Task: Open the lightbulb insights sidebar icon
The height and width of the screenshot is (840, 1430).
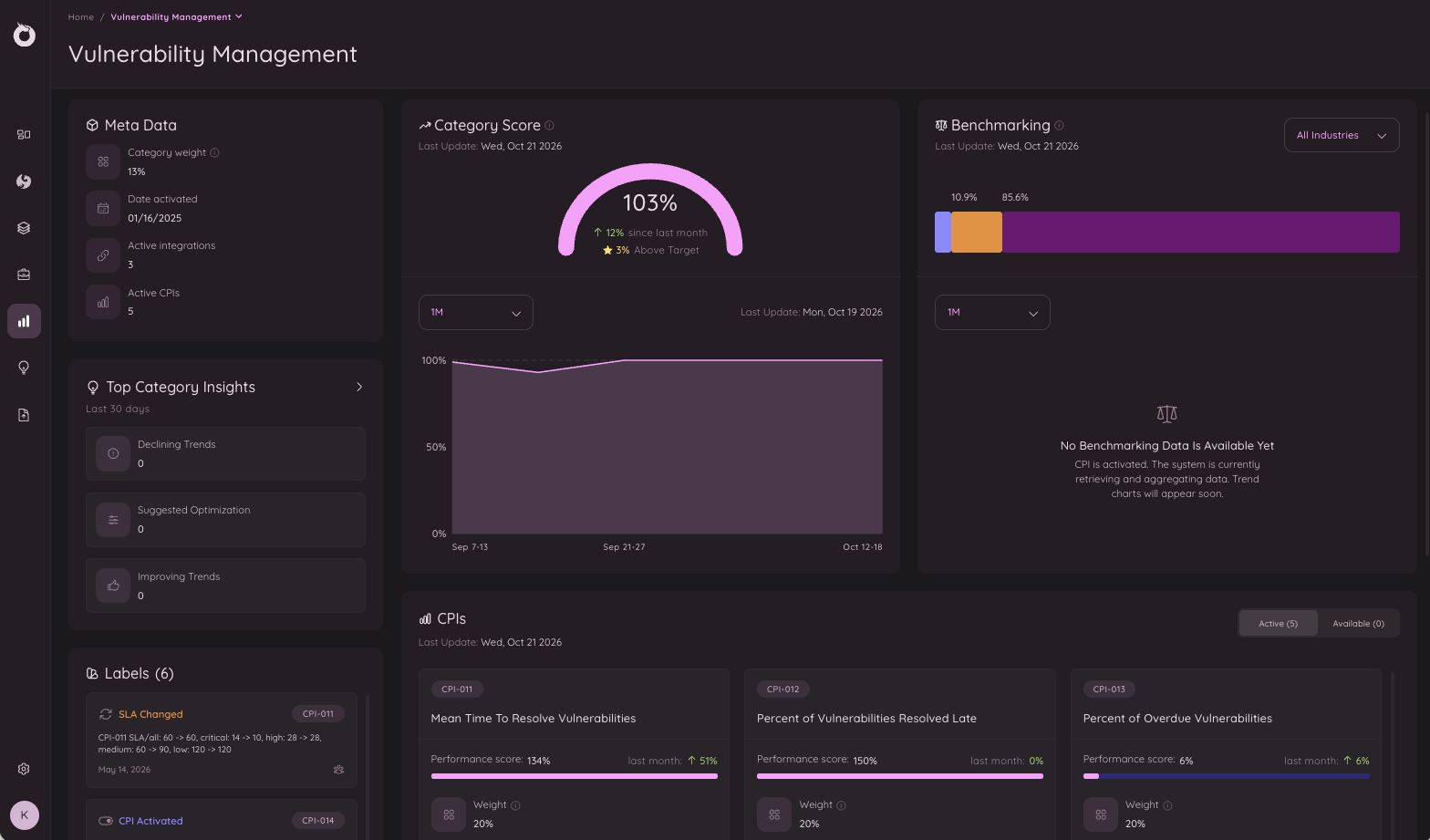Action: point(24,368)
